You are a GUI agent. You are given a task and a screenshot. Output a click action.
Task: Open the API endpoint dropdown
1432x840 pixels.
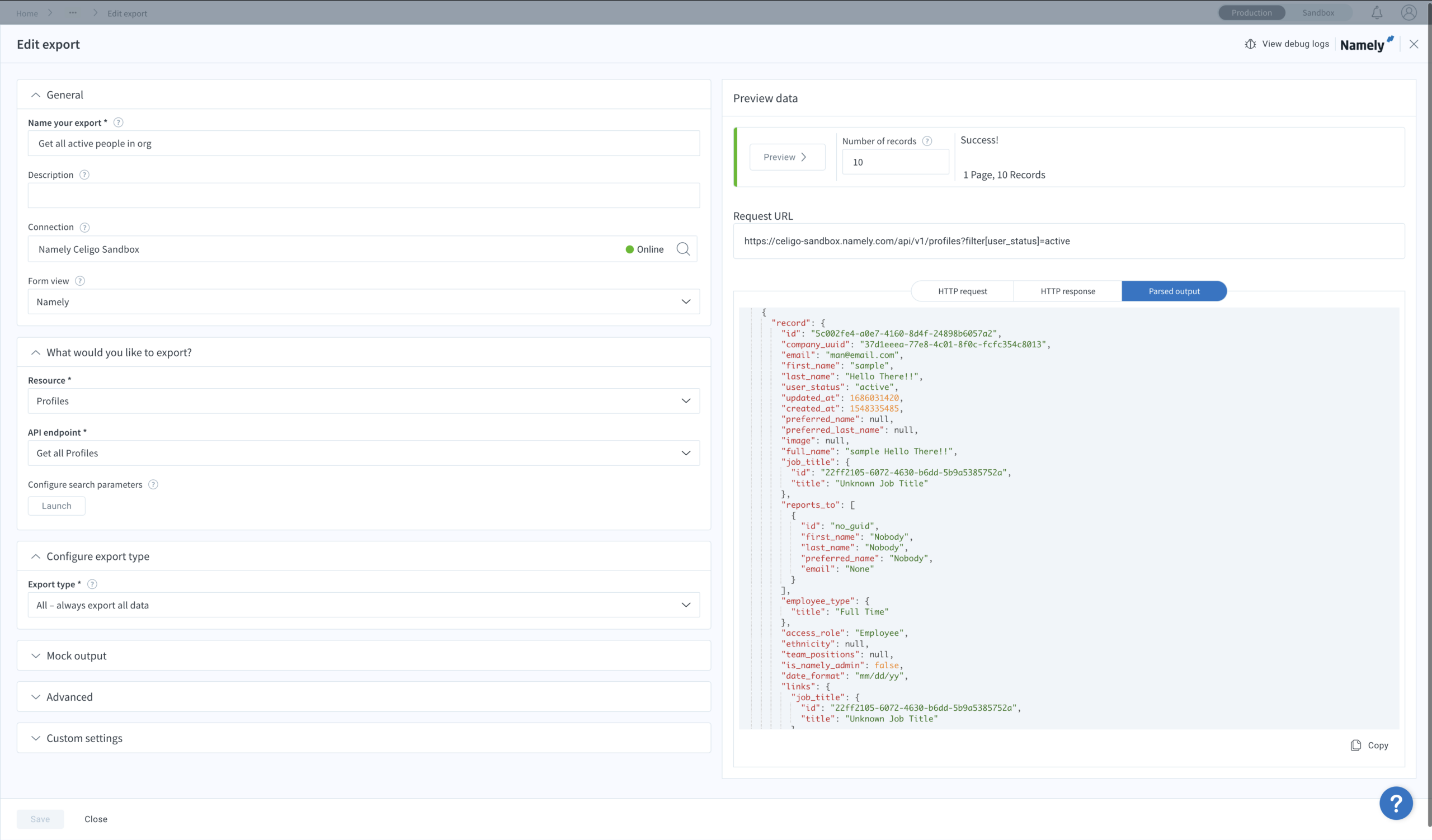pyautogui.click(x=364, y=453)
